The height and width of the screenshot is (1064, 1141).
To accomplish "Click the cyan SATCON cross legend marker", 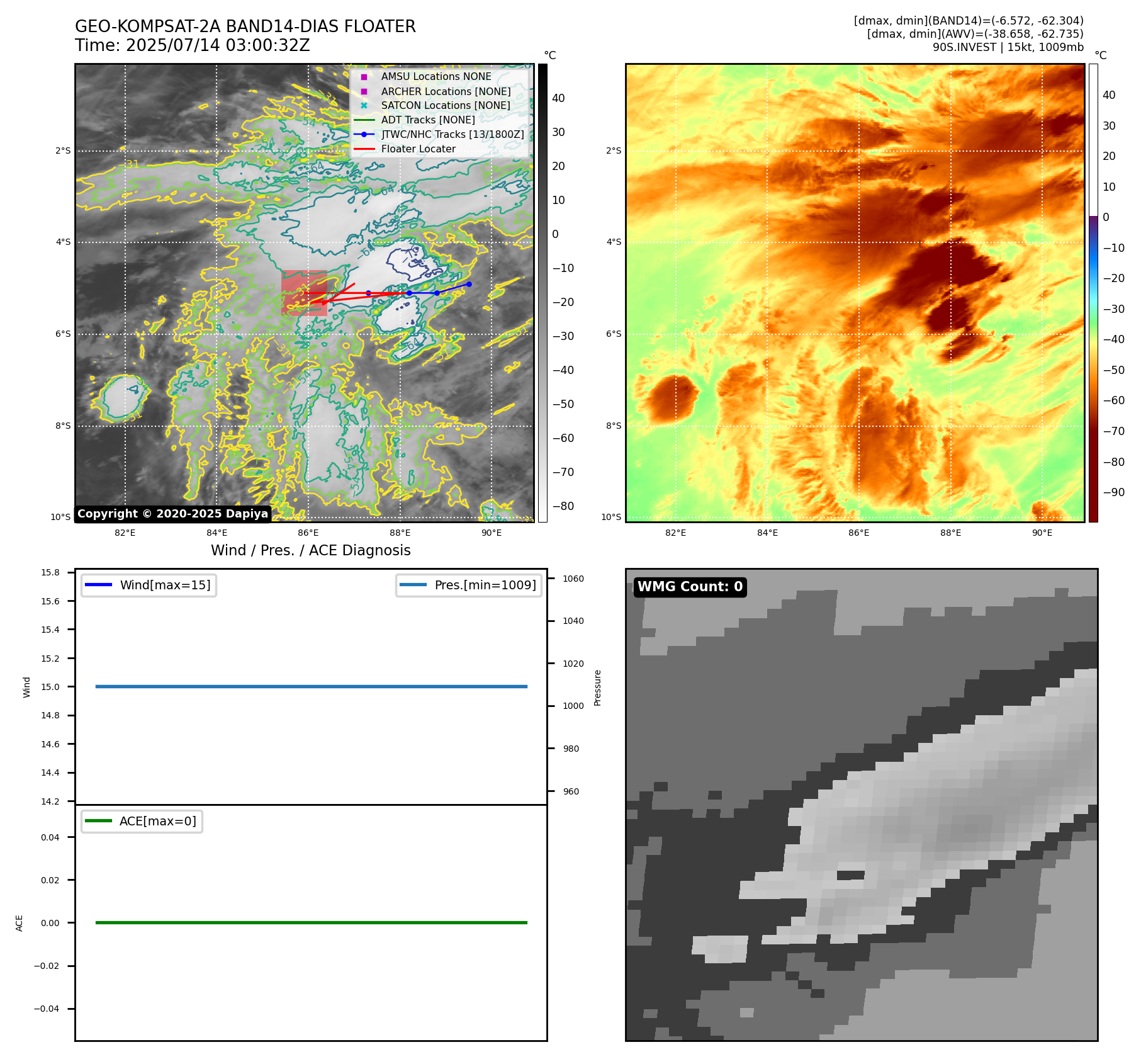I will click(364, 105).
